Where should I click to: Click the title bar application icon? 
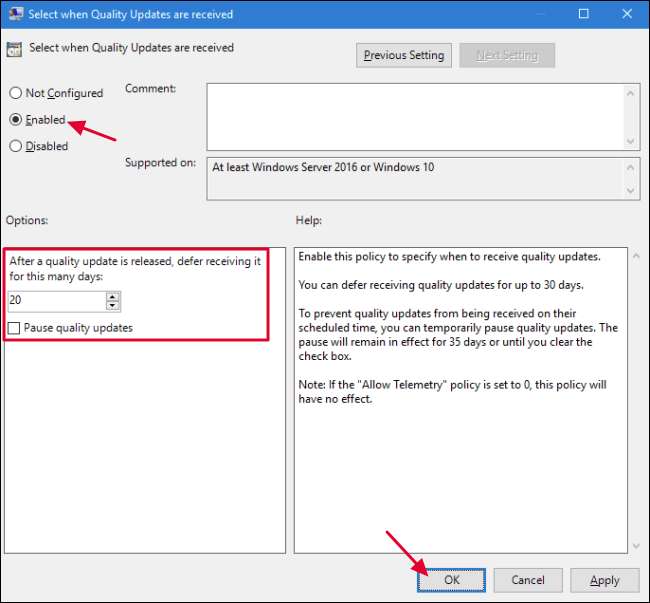(x=16, y=14)
